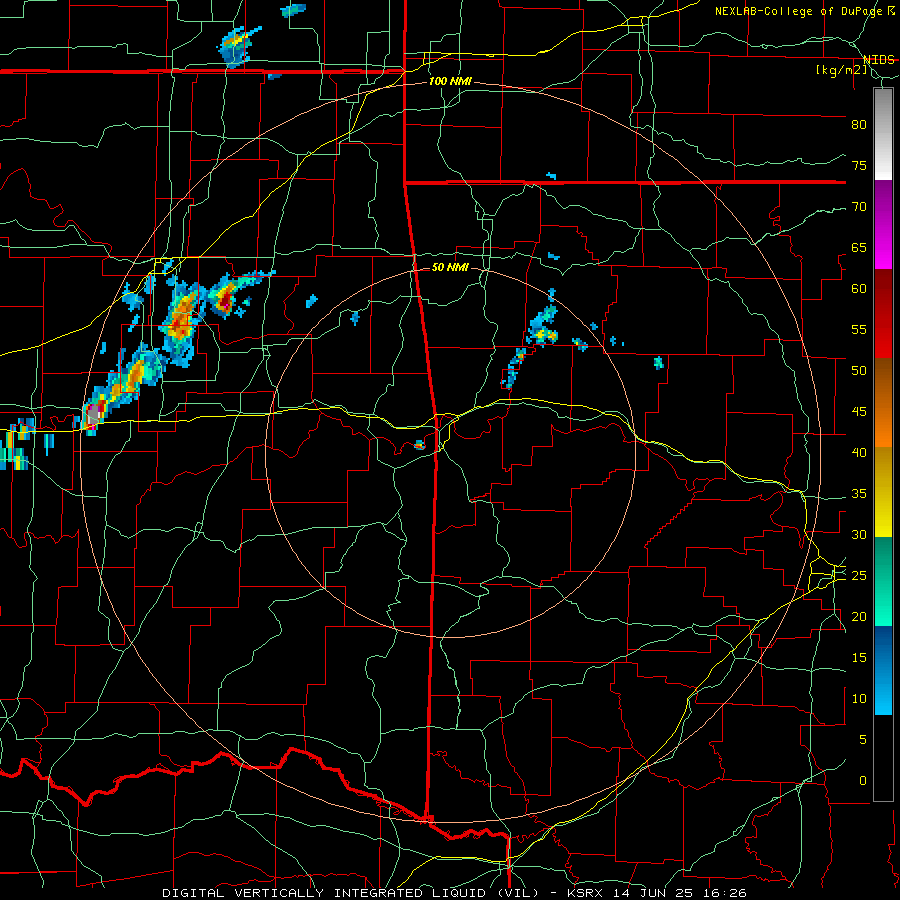The image size is (900, 900).
Task: Click the 75 value on color scale
Action: pyautogui.click(x=859, y=166)
